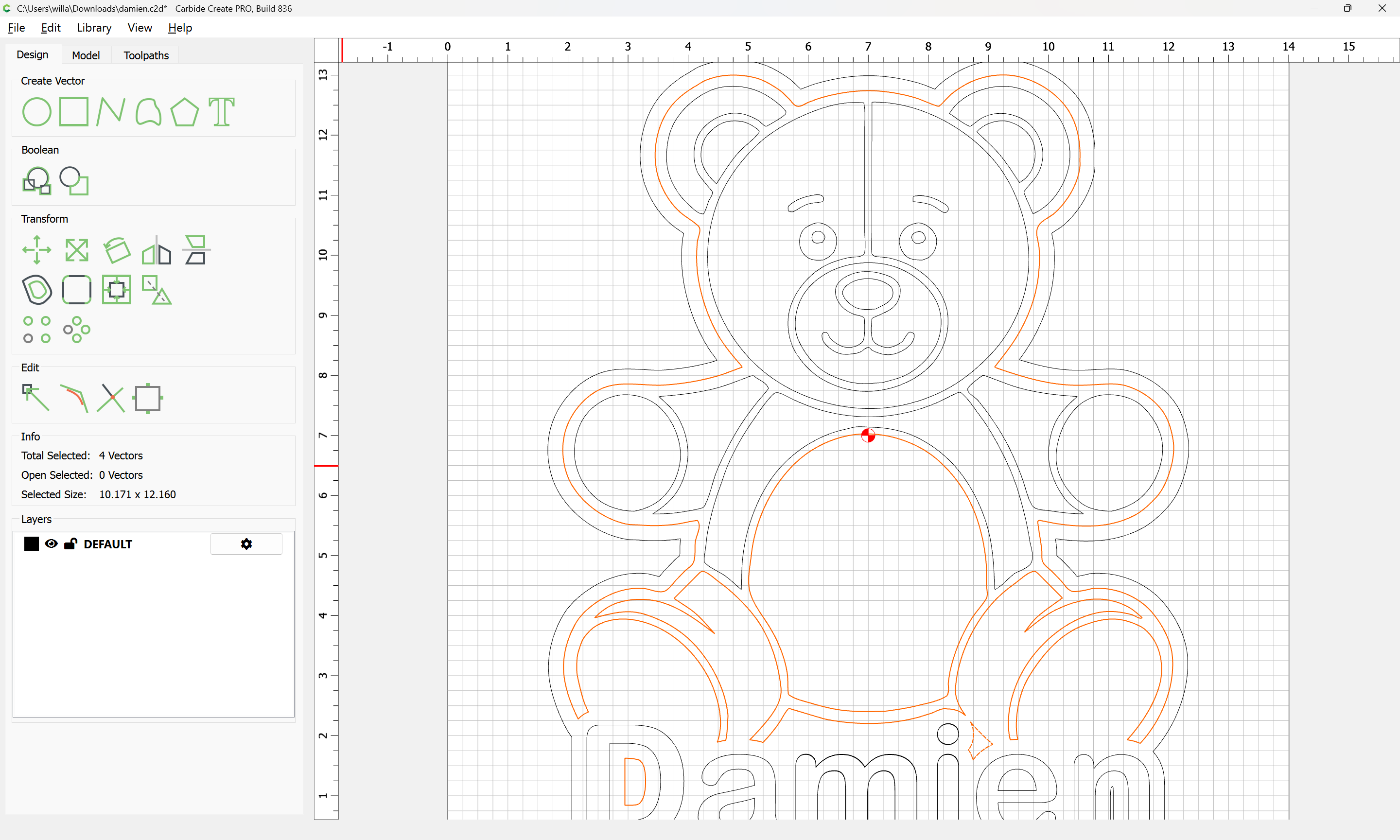The width and height of the screenshot is (1400, 840).
Task: Activate the Trim Vectors tool
Action: point(110,398)
